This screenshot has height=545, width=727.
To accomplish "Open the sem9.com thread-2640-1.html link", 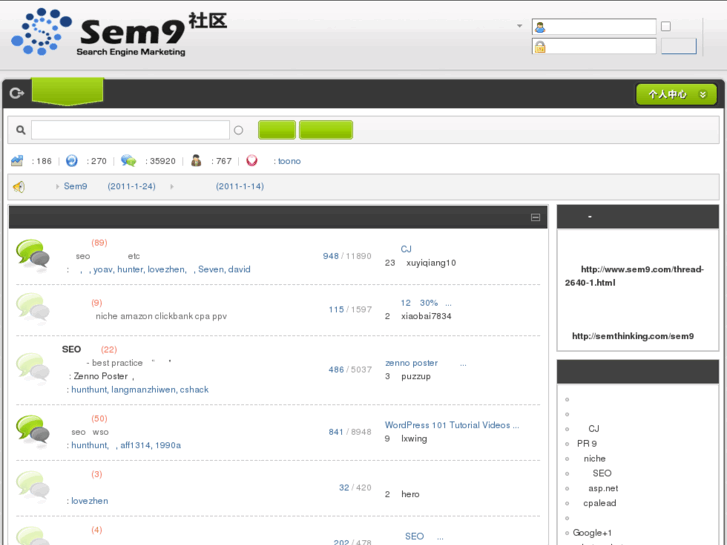I will [x=634, y=276].
